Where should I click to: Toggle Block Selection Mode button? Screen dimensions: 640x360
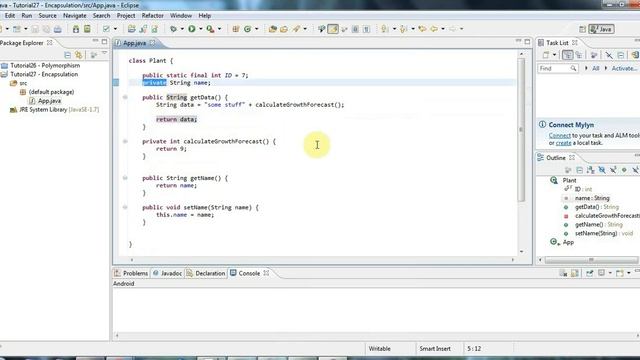click(355, 29)
